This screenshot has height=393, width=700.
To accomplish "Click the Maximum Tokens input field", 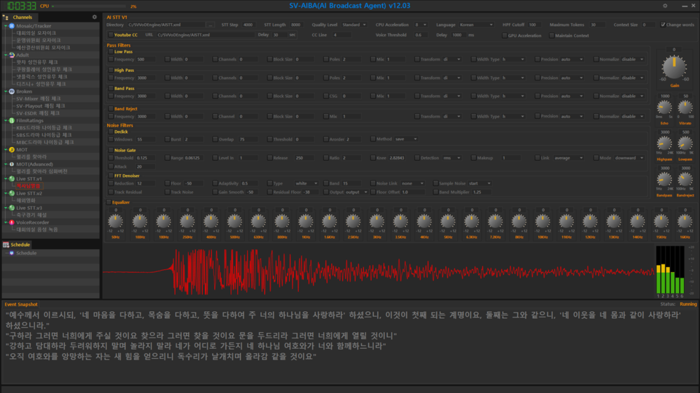I will (x=597, y=25).
